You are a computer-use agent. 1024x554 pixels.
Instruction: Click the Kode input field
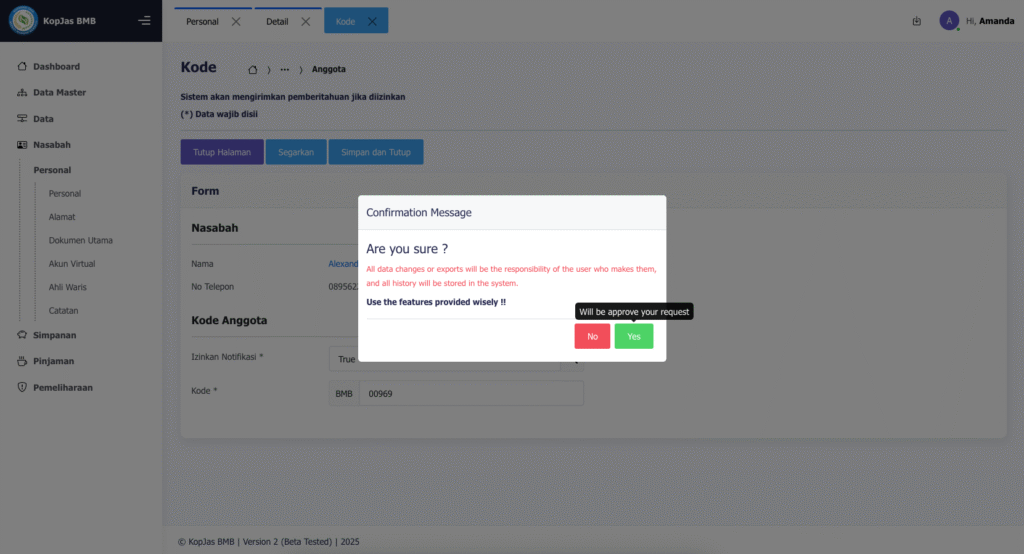click(x=470, y=394)
